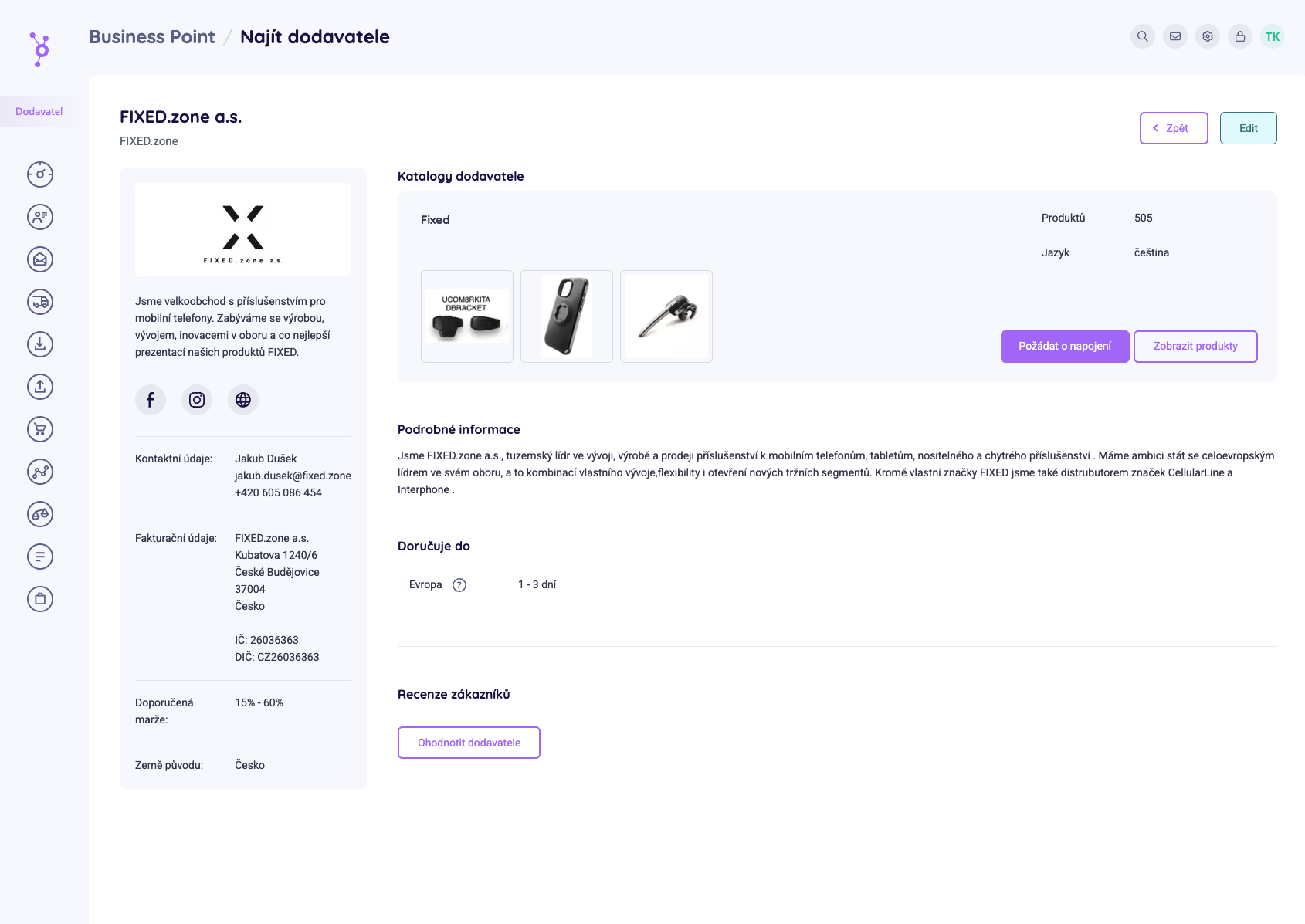Open settings gear in top bar
The width and height of the screenshot is (1305, 924).
(1208, 36)
